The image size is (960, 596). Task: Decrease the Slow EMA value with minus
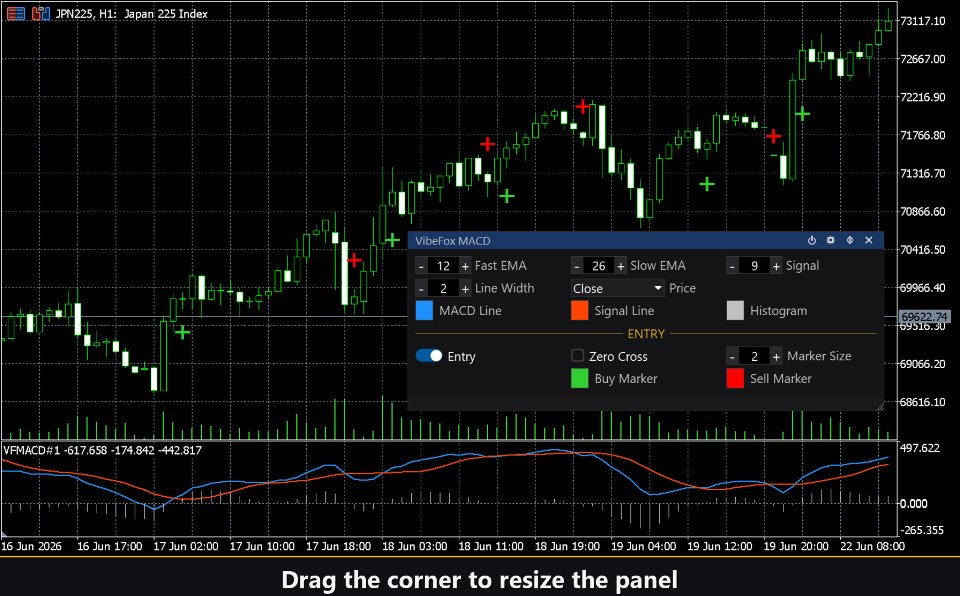coord(577,266)
